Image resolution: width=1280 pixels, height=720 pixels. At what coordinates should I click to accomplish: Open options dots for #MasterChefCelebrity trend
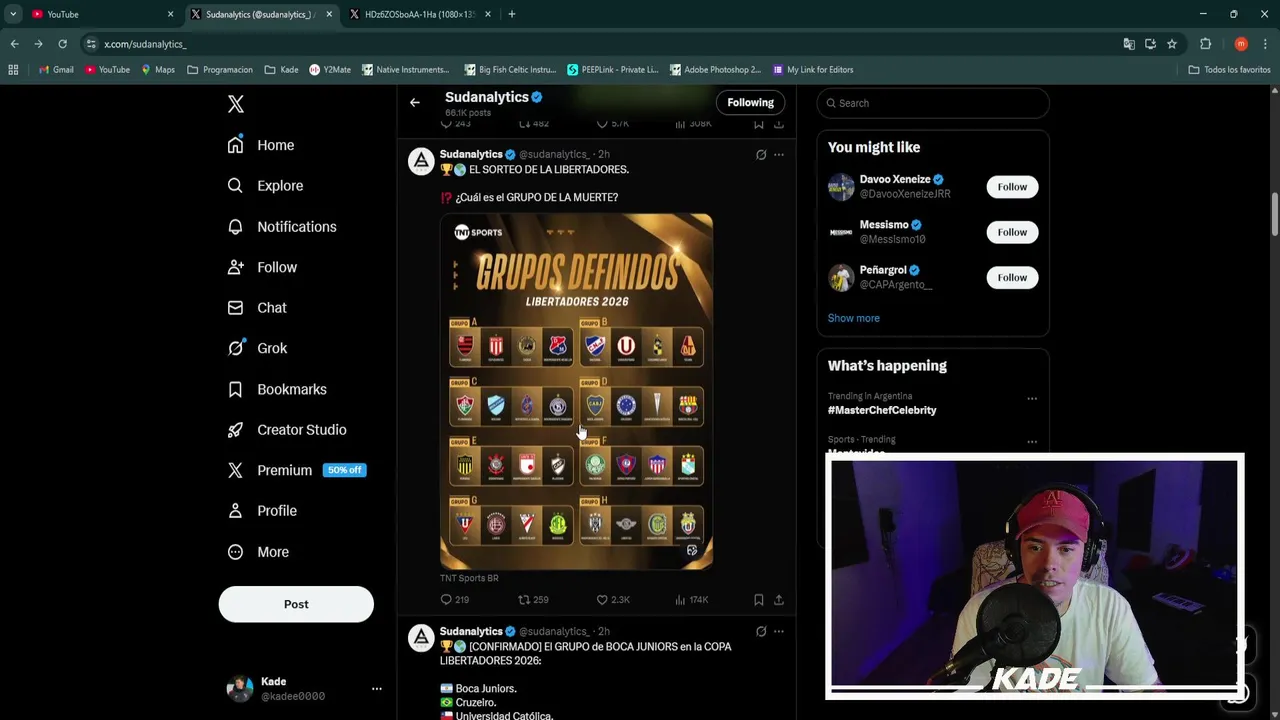1032,398
